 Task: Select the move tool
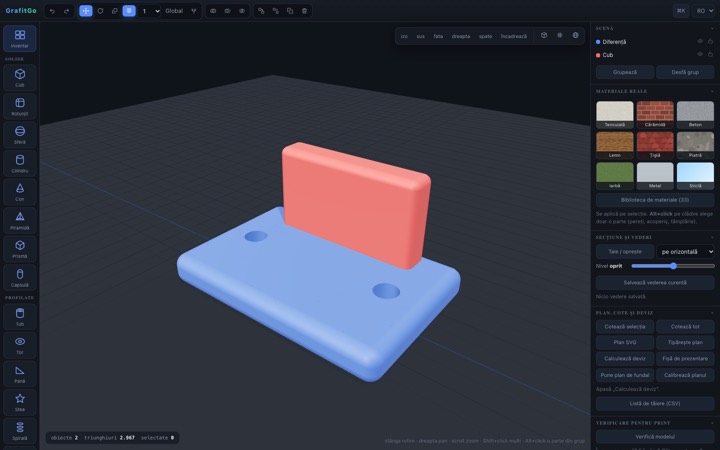tap(86, 11)
